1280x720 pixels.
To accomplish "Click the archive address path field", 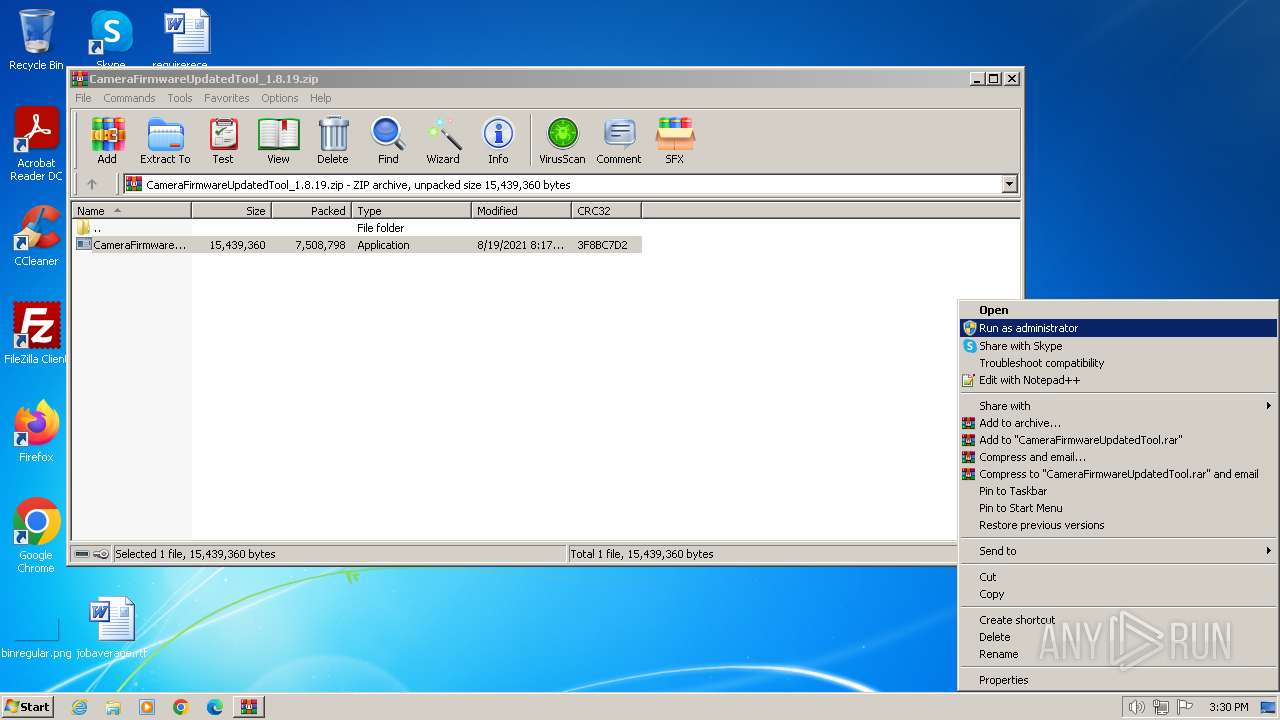I will point(563,184).
